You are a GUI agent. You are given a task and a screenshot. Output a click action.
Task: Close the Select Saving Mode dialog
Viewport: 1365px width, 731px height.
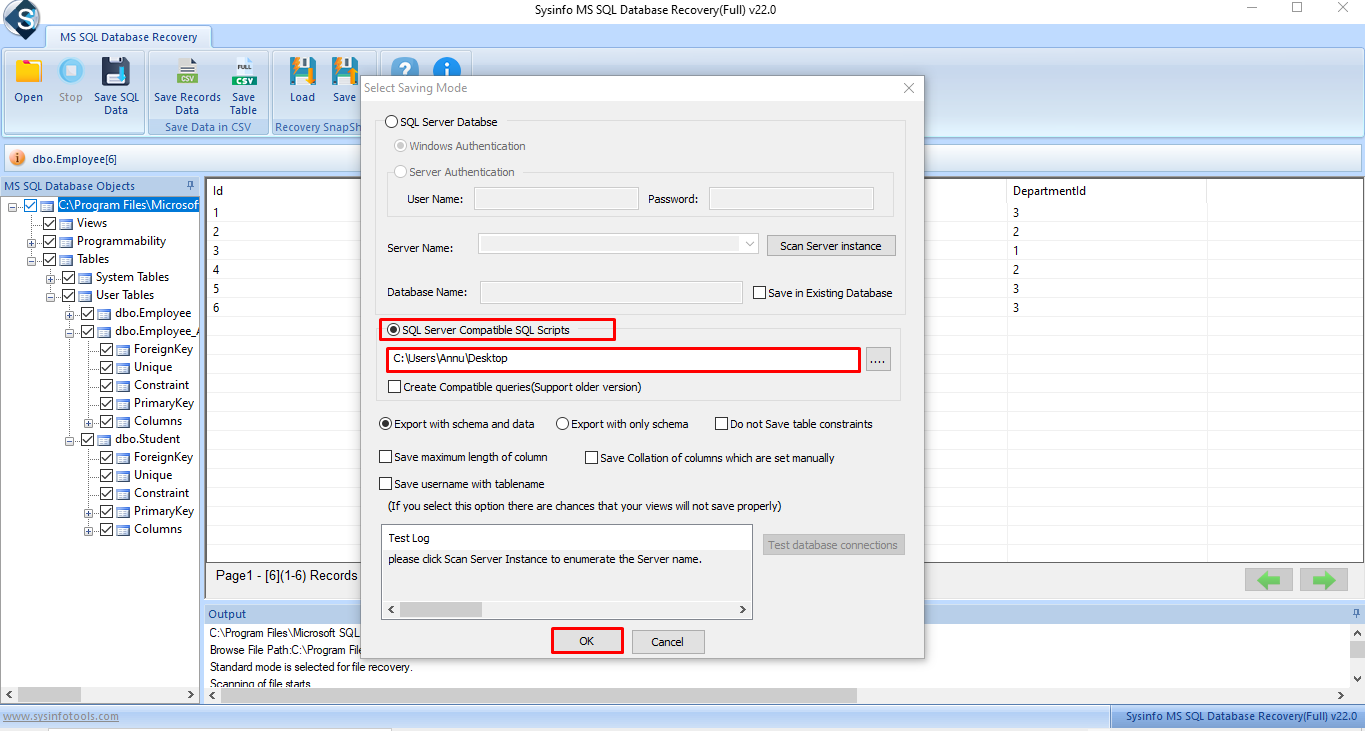point(909,88)
